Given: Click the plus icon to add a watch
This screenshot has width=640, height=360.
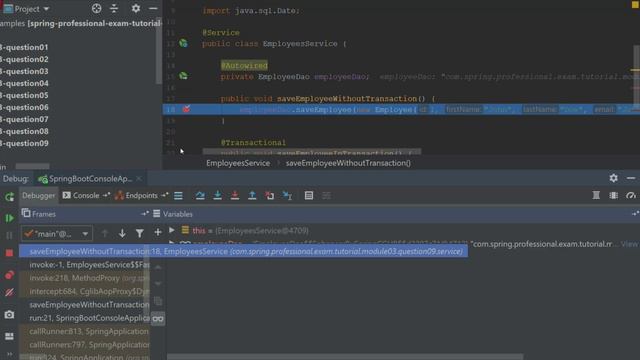Looking at the screenshot, I should (158, 233).
